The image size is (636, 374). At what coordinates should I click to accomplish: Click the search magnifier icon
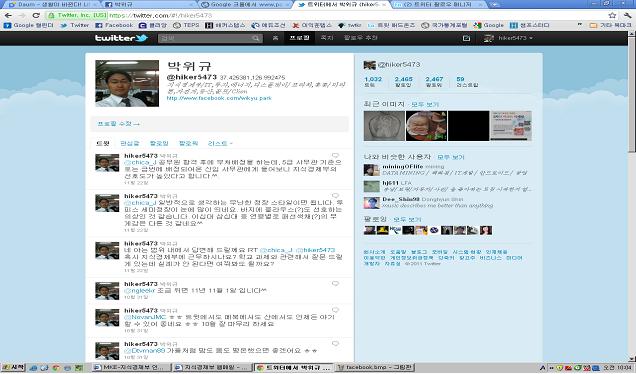coord(256,38)
